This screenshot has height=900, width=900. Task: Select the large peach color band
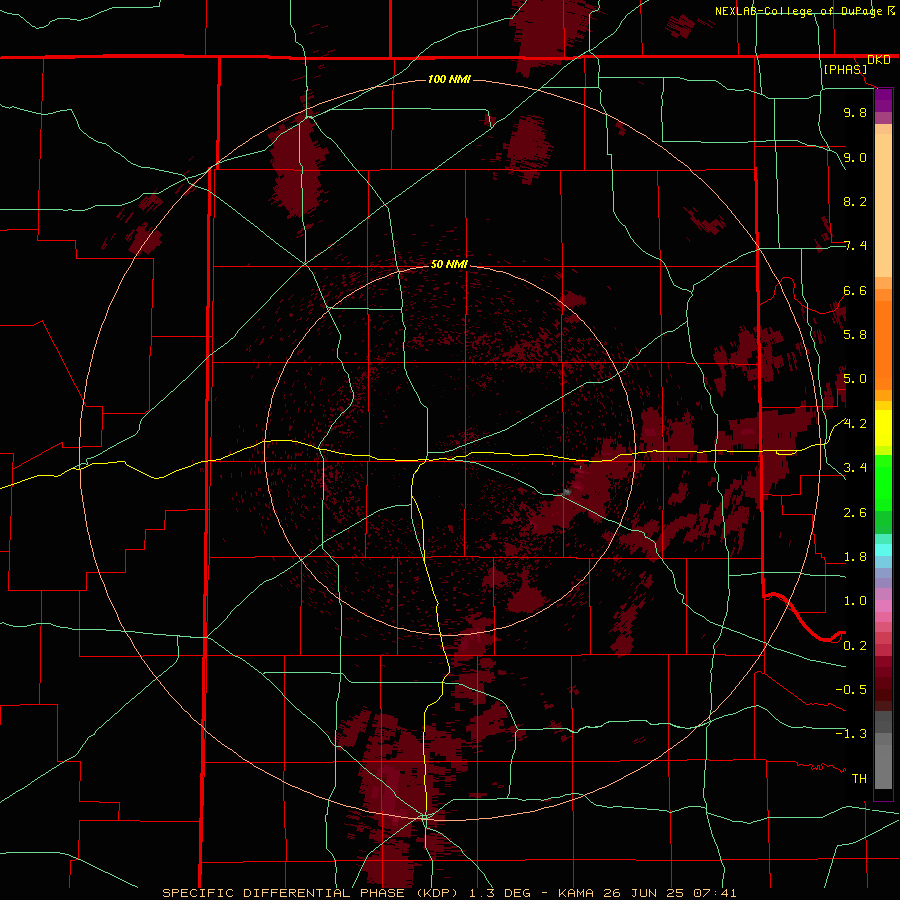(x=883, y=205)
